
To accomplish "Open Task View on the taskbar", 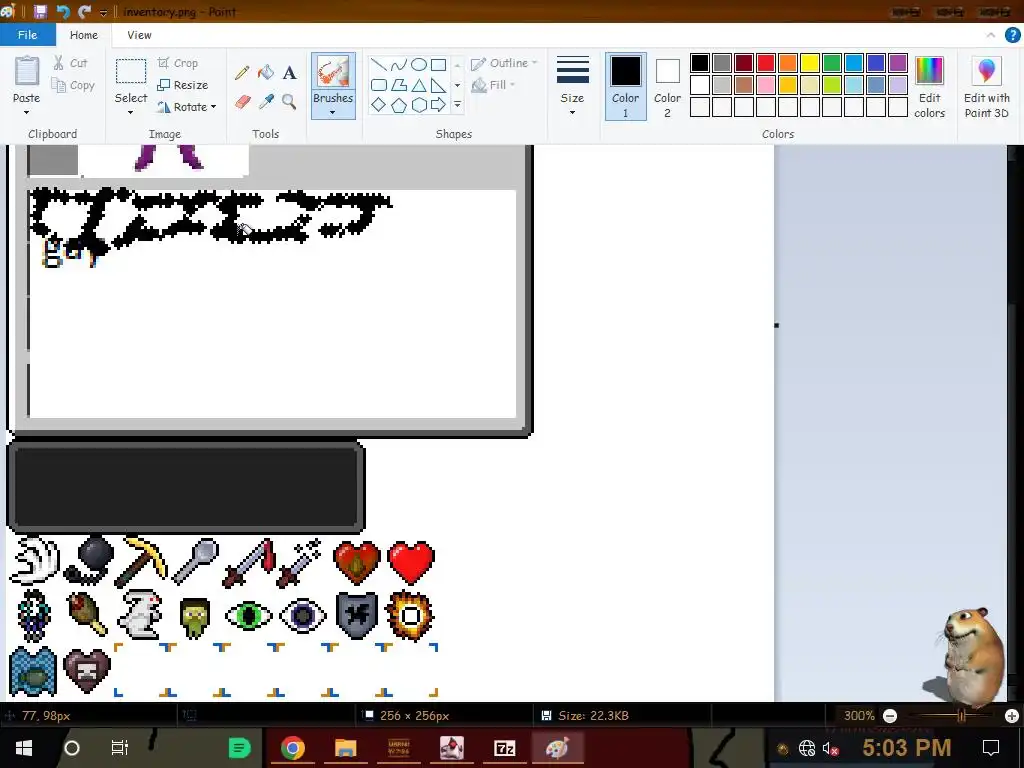I will coord(120,748).
